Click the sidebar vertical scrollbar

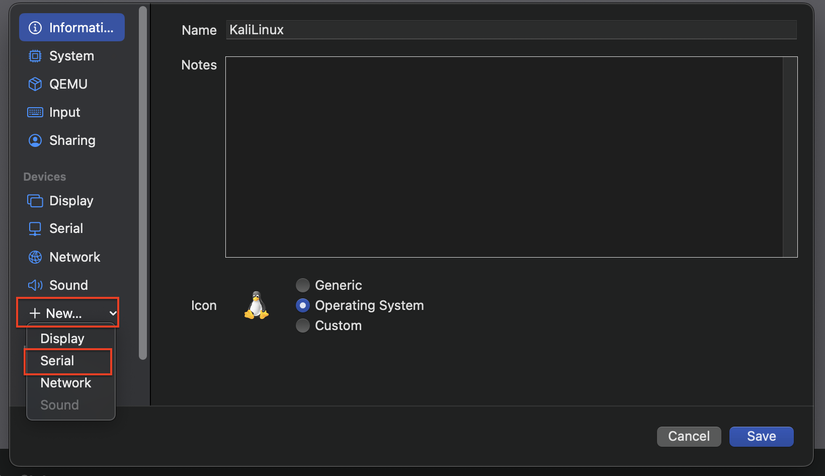(143, 183)
